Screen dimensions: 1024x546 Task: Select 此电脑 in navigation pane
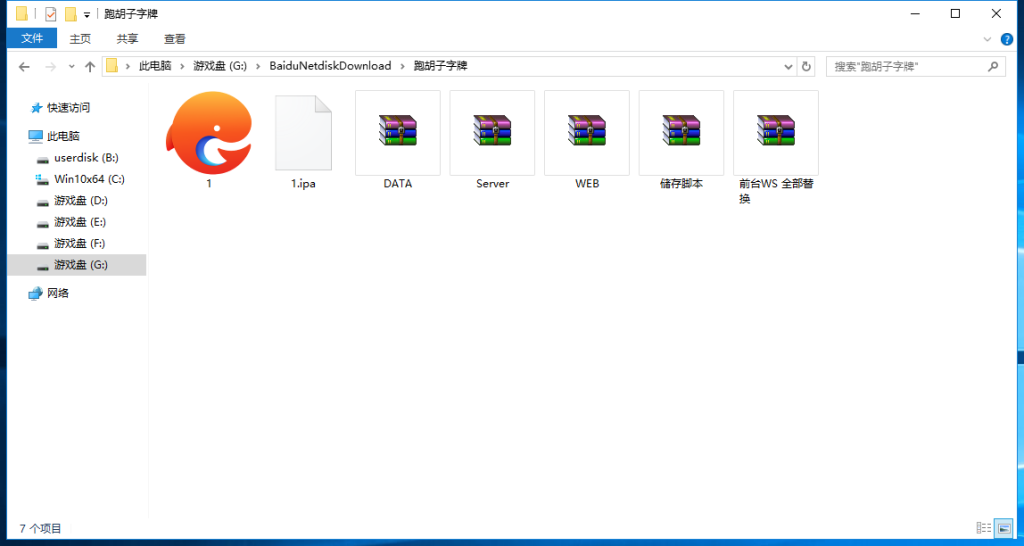(x=63, y=136)
